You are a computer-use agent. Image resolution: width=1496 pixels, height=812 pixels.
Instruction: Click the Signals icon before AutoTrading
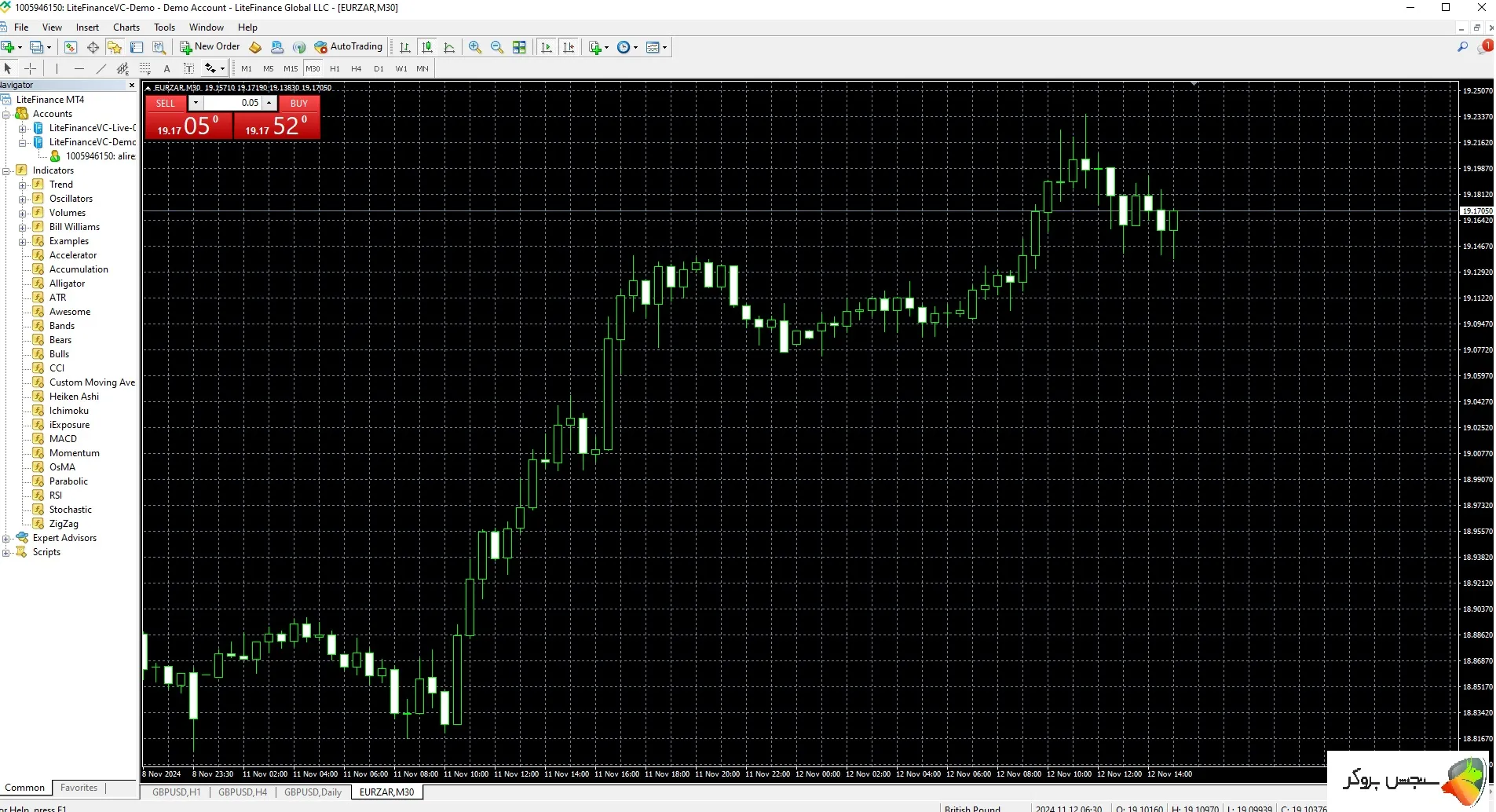point(299,47)
